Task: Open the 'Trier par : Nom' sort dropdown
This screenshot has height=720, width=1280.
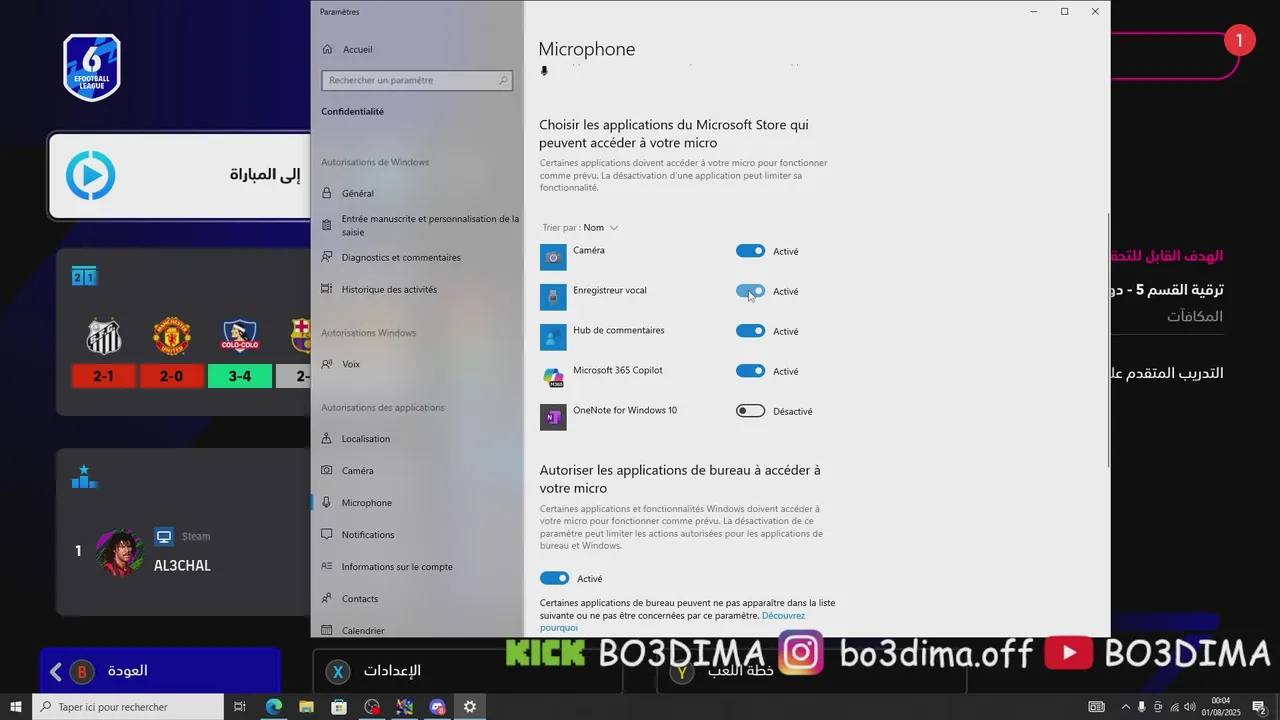Action: 581,228
